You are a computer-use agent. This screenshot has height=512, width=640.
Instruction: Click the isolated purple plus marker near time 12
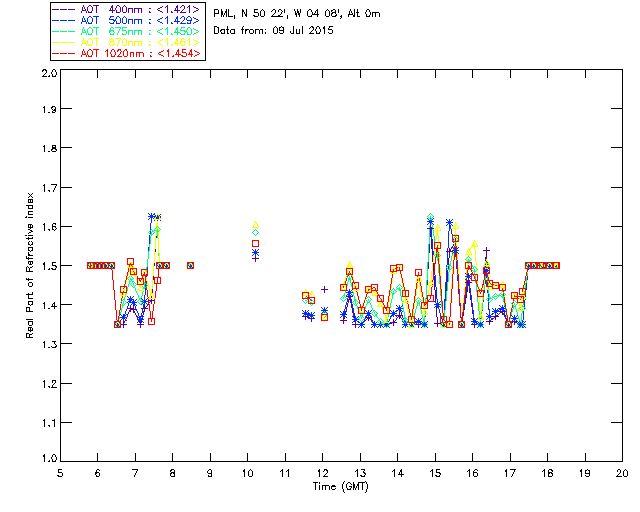click(324, 289)
